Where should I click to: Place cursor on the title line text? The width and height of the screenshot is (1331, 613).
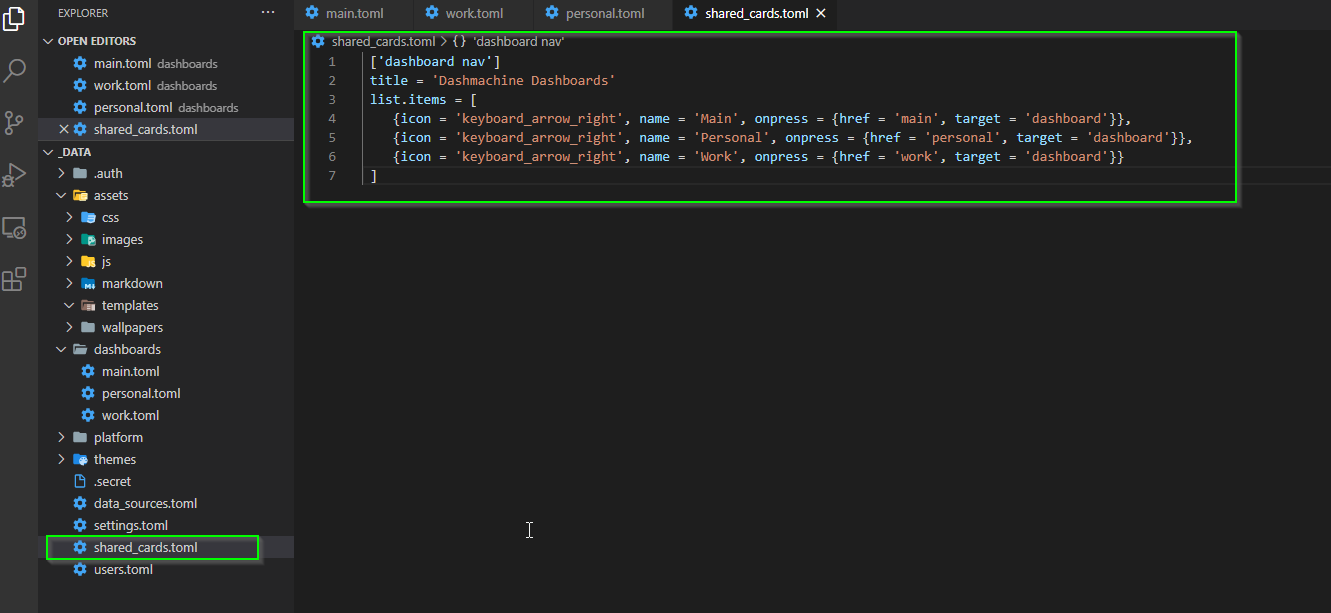(x=492, y=81)
